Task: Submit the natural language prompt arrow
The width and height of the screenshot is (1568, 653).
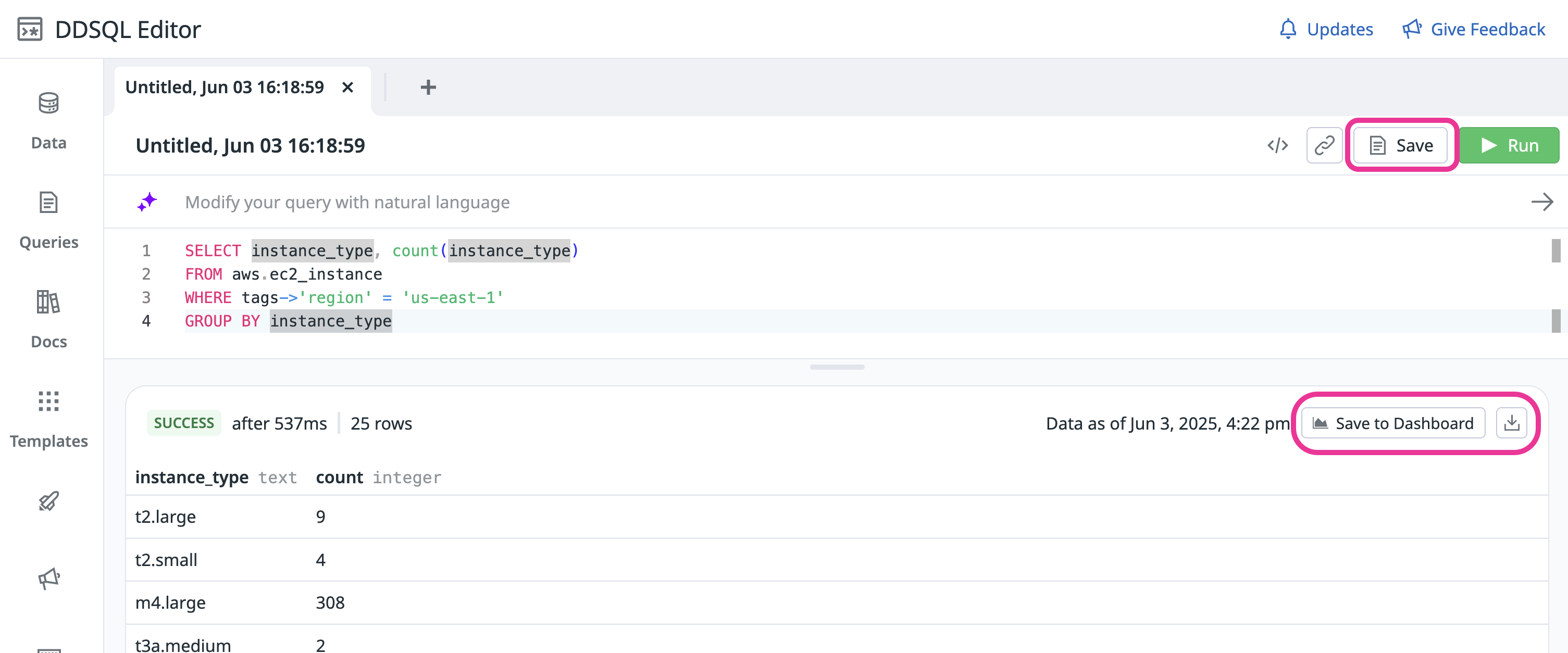Action: [x=1542, y=202]
